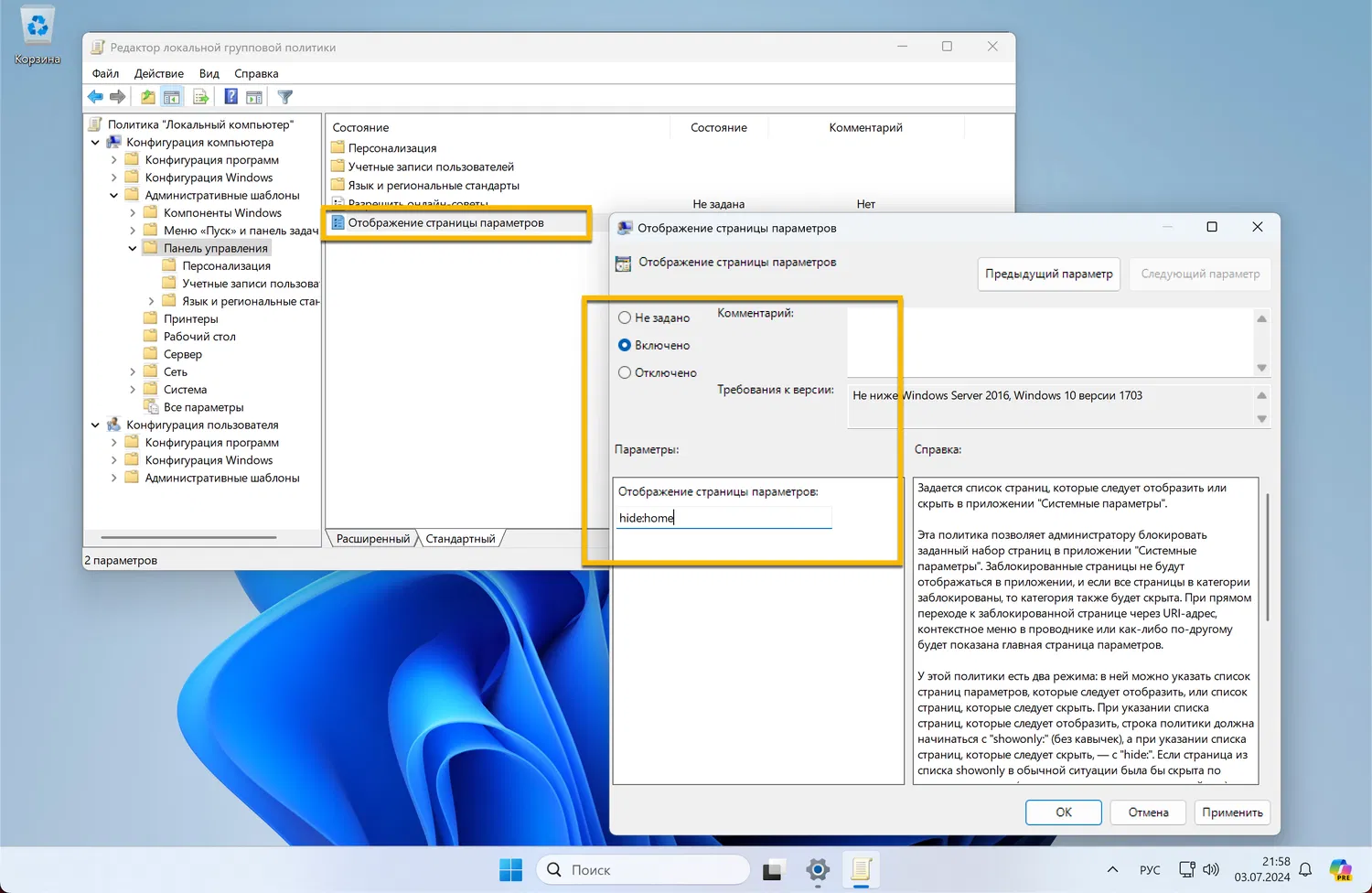1372x893 pixels.
Task: Open the Файл menu
Action: (x=105, y=73)
